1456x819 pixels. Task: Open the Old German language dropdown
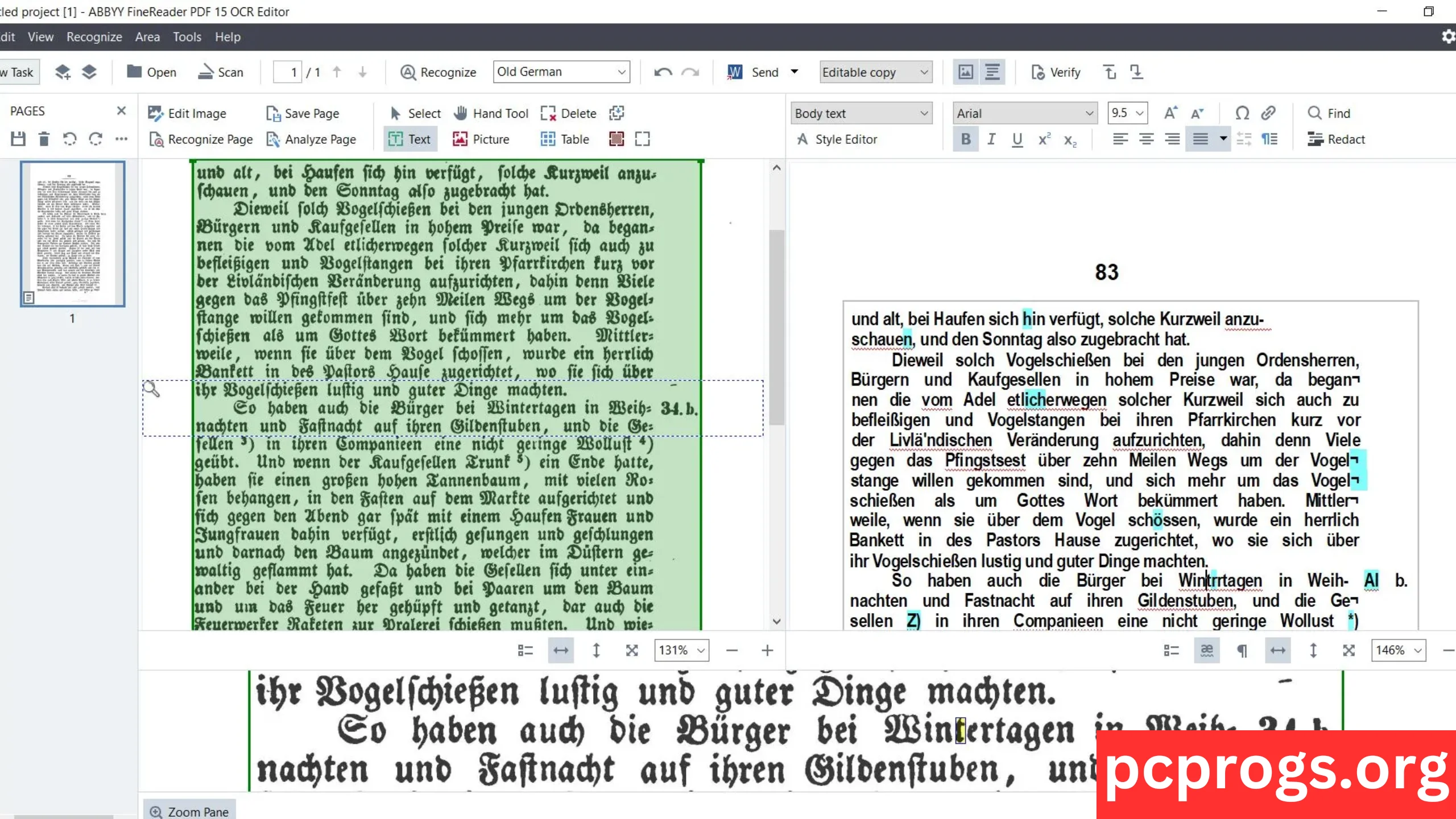(x=561, y=72)
